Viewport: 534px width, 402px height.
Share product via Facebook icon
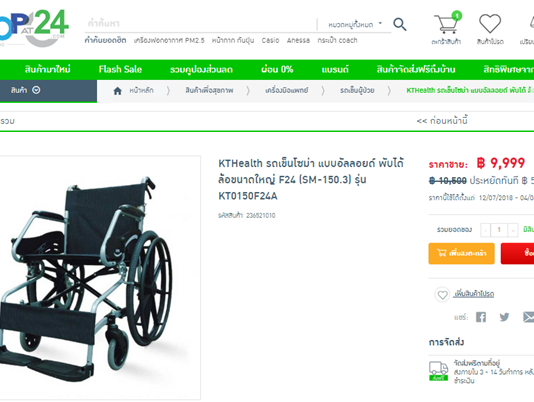pyautogui.click(x=481, y=317)
